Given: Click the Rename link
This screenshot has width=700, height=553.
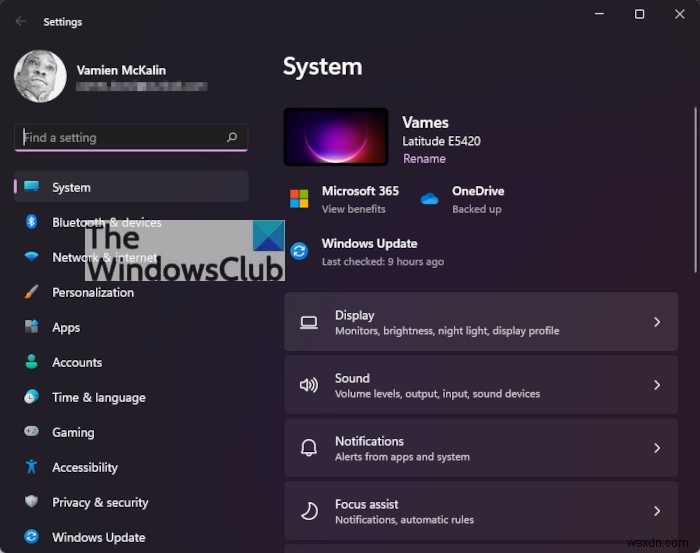Looking at the screenshot, I should (424, 158).
